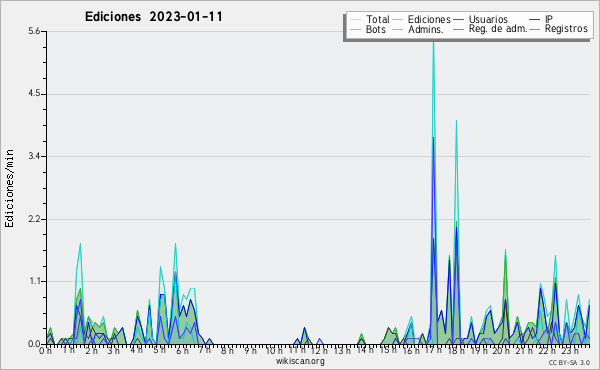Screen dimensions: 600x370
Task: Click the y-axis value 0.0
Action: 34,344
